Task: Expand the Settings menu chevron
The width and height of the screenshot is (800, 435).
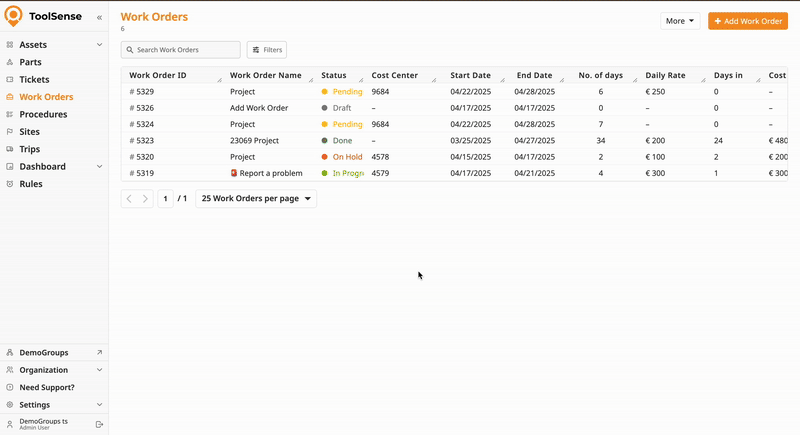Action: point(99,404)
